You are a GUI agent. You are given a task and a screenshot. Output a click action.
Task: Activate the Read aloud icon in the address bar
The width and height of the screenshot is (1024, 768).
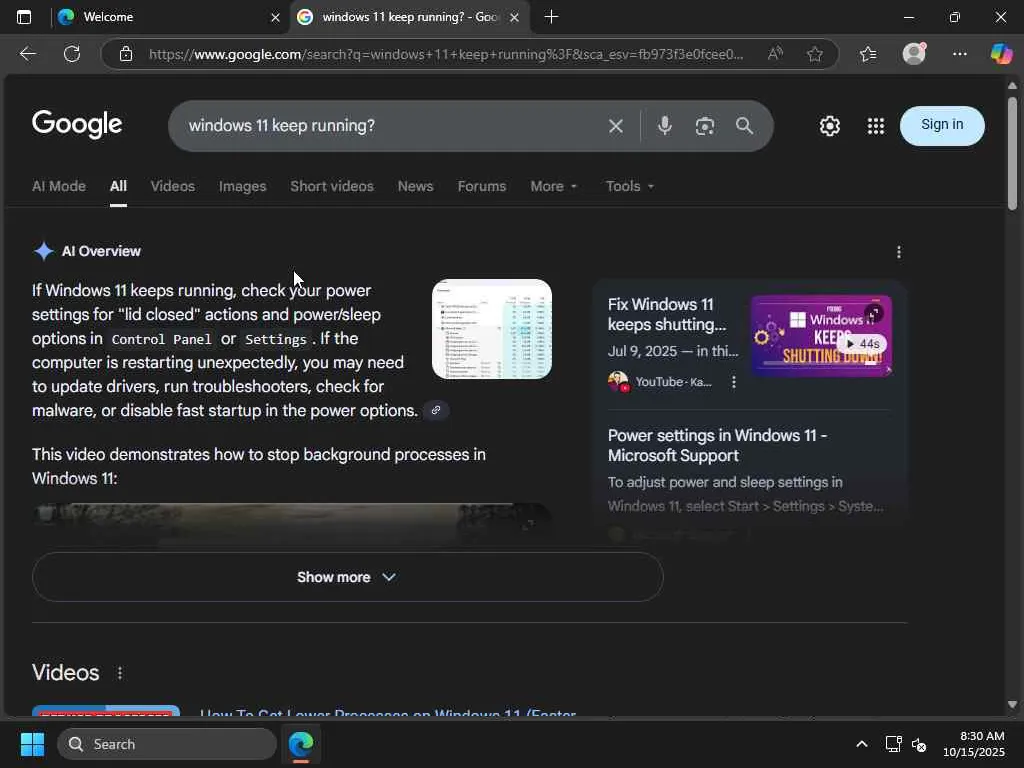[x=775, y=54]
